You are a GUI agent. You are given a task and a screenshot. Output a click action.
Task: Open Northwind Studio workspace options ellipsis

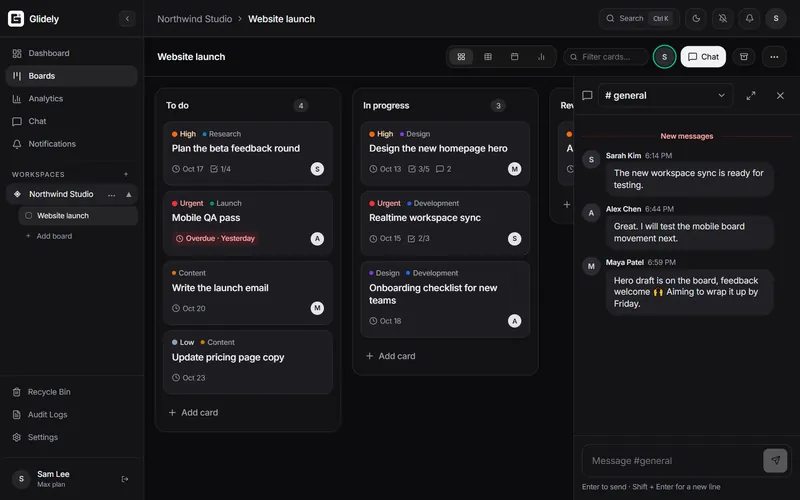click(111, 194)
